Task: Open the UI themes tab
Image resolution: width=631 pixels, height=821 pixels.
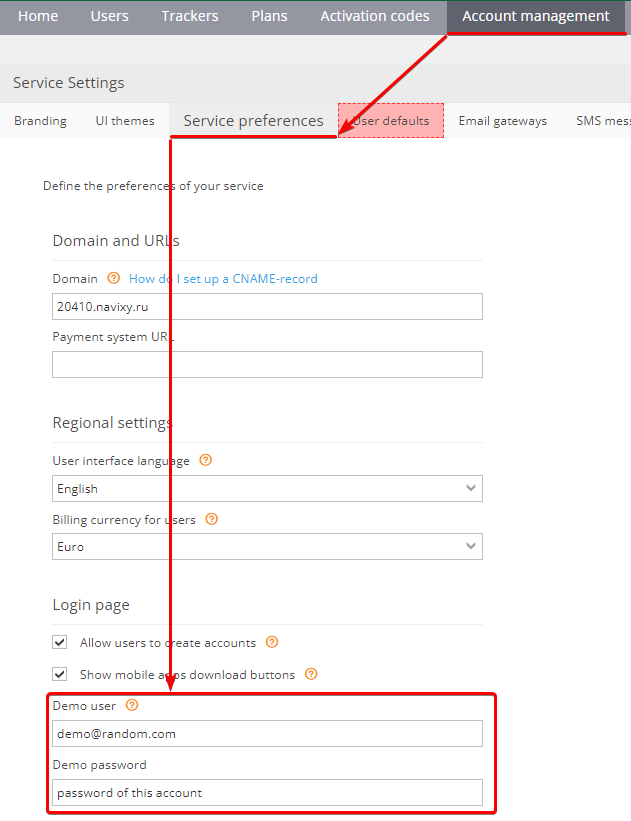Action: [125, 121]
